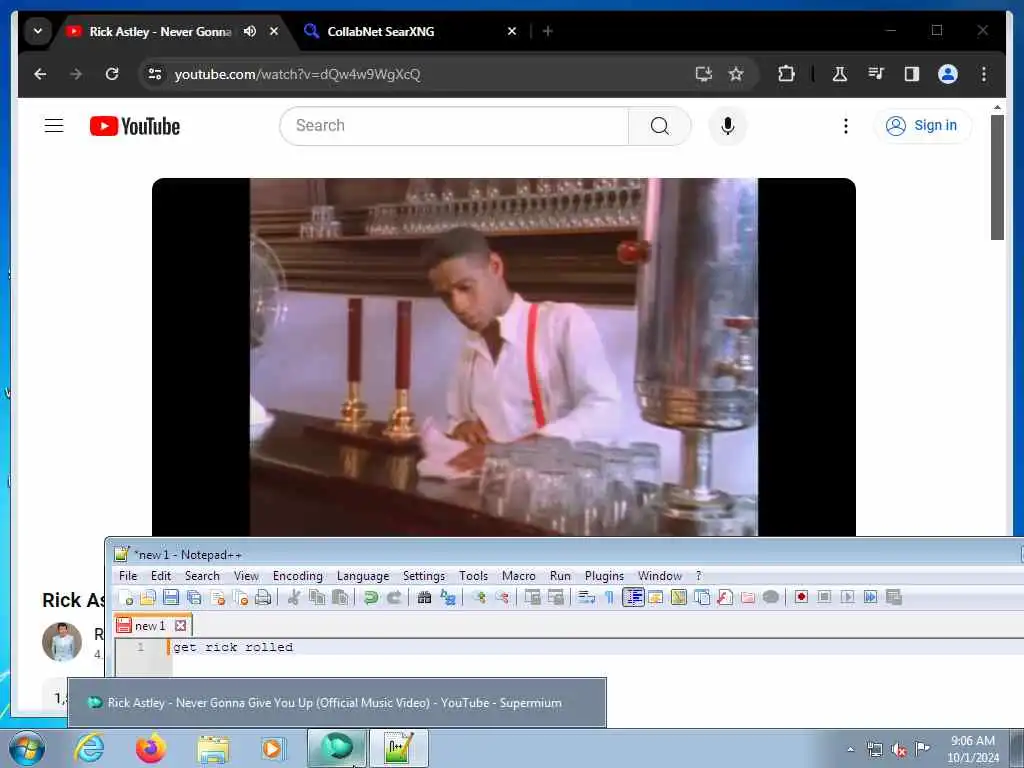
Task: Click the Replace icon in Notepad++ toolbar
Action: [448, 598]
